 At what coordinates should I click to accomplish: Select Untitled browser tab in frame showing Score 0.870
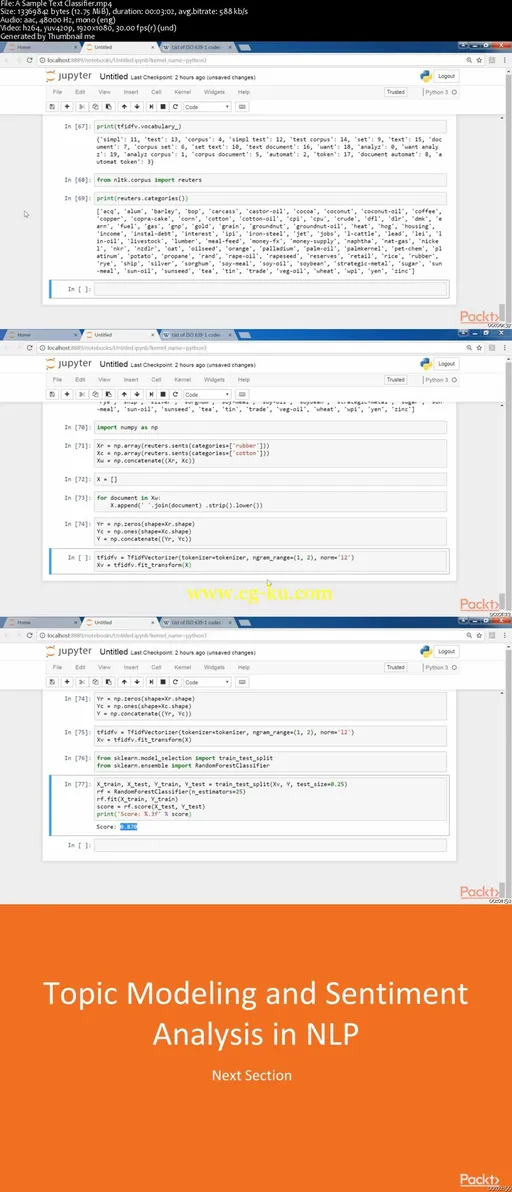point(118,622)
